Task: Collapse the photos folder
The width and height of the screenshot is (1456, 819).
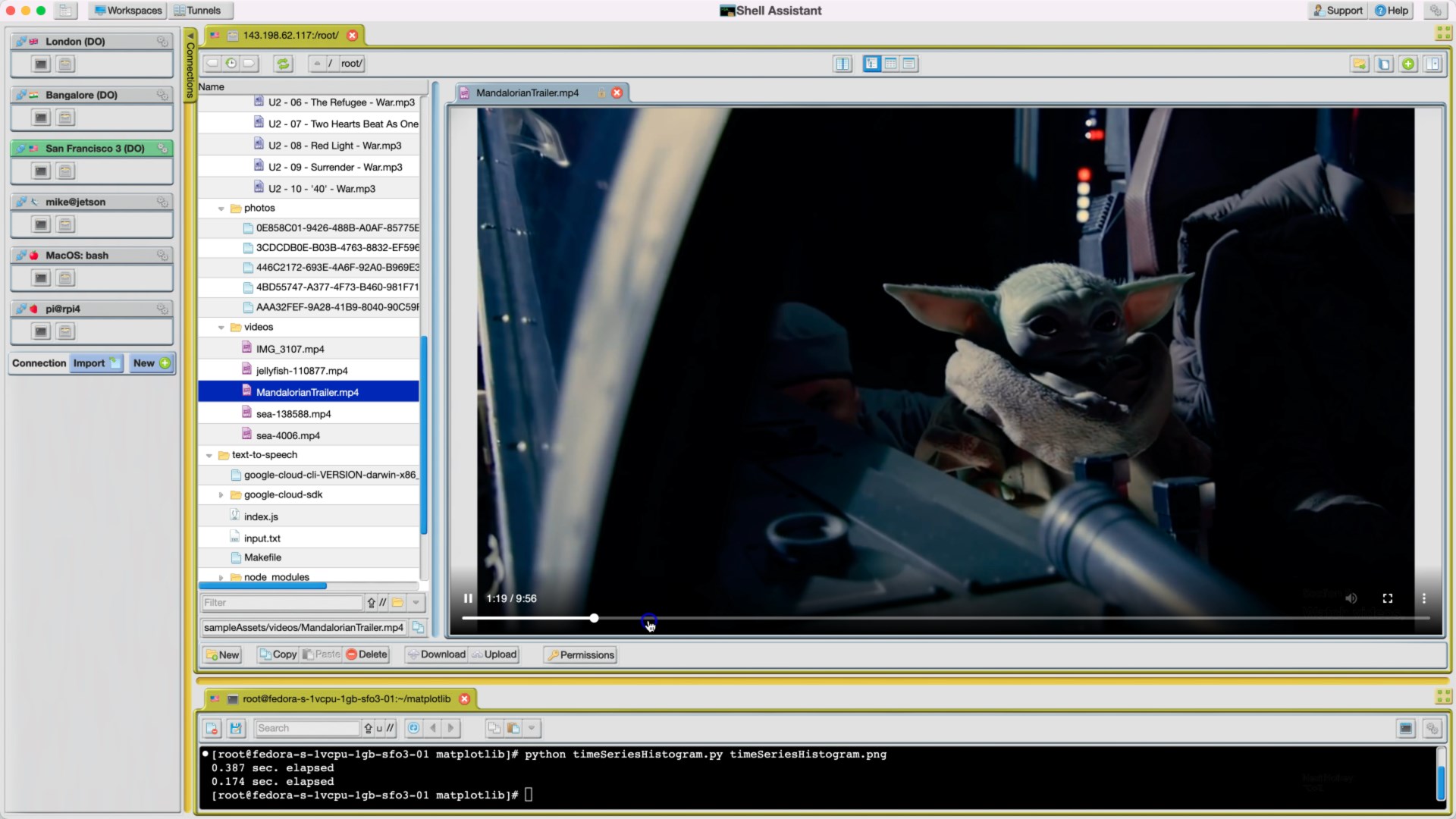Action: coord(221,209)
